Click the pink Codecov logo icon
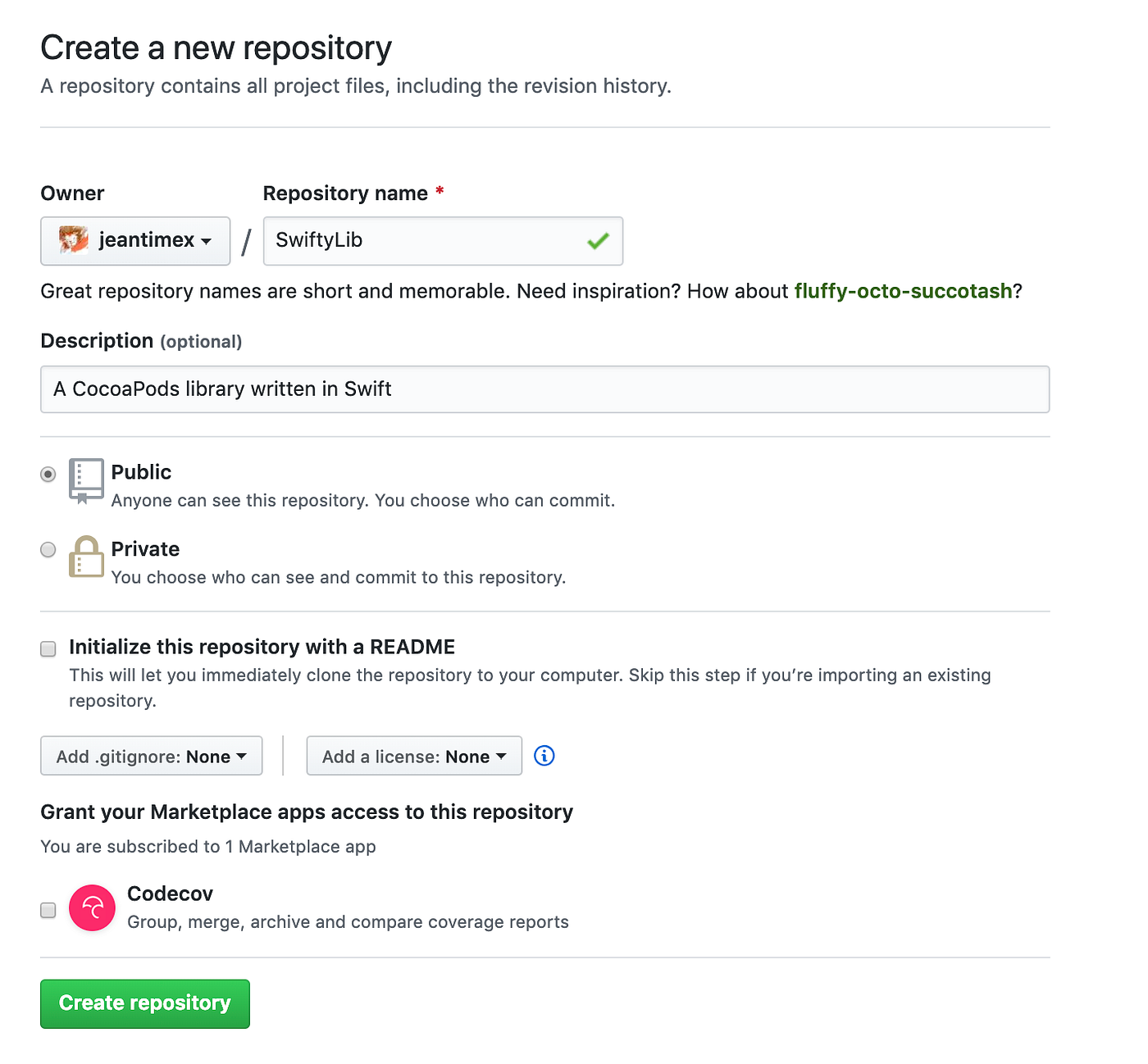 click(92, 907)
